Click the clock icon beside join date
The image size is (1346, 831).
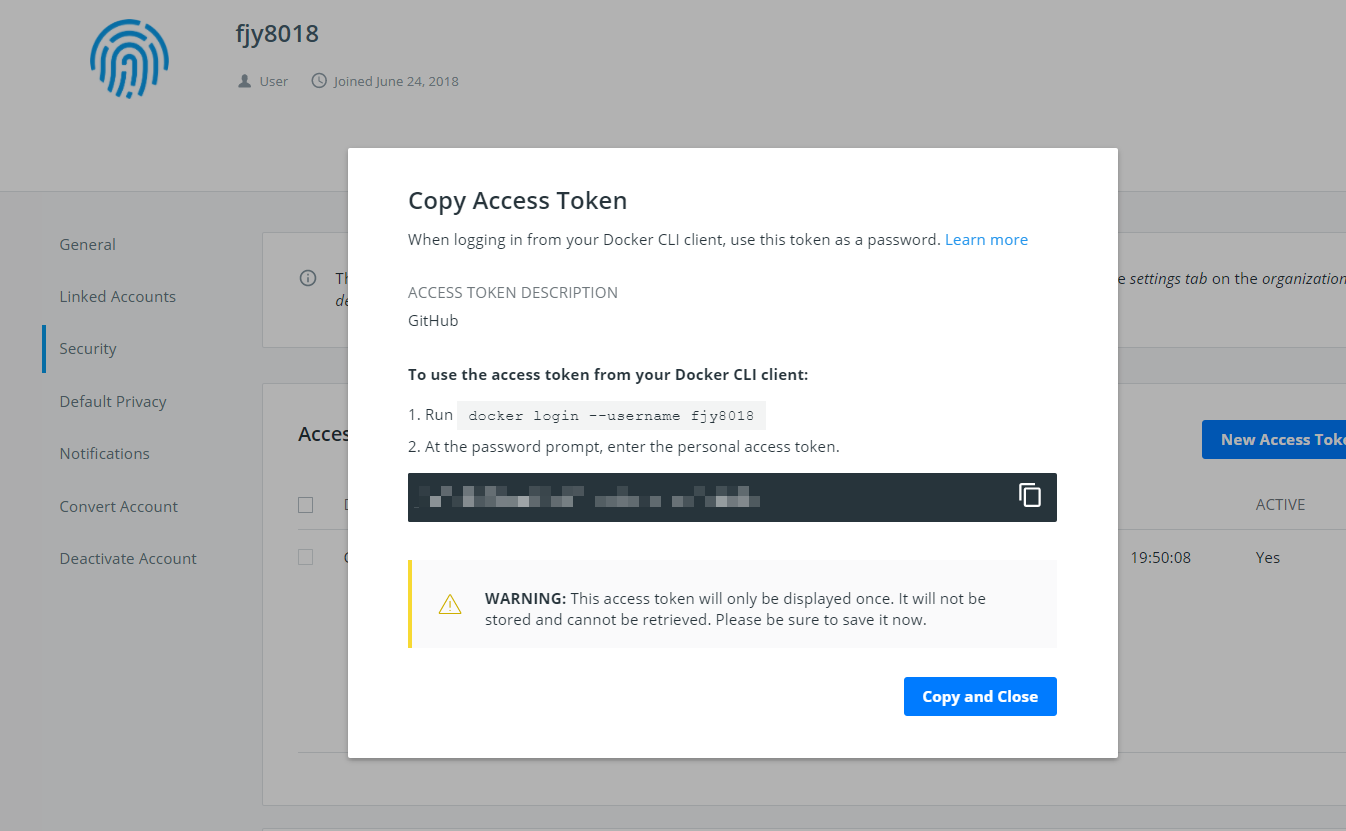point(319,81)
